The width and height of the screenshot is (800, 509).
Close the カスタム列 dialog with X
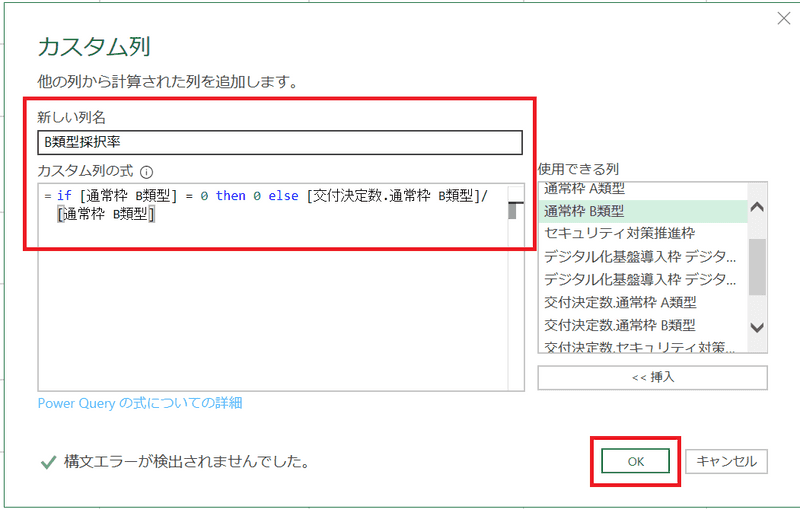pyautogui.click(x=781, y=17)
